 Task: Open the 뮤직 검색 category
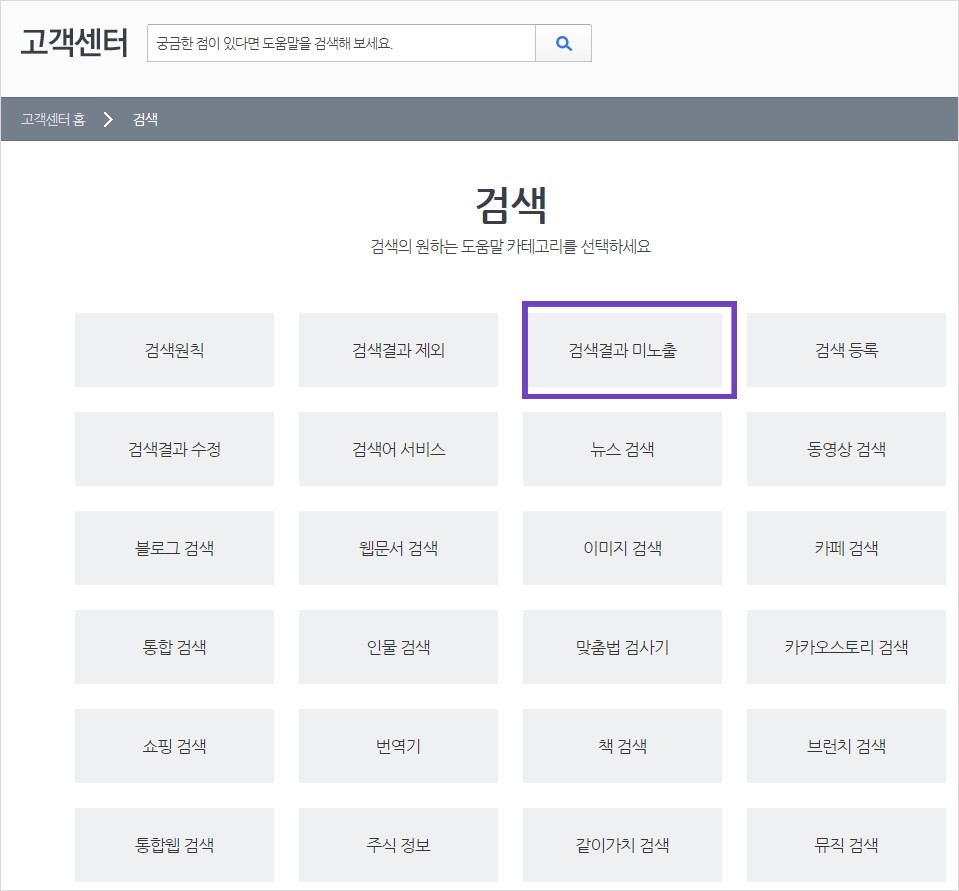pos(846,845)
